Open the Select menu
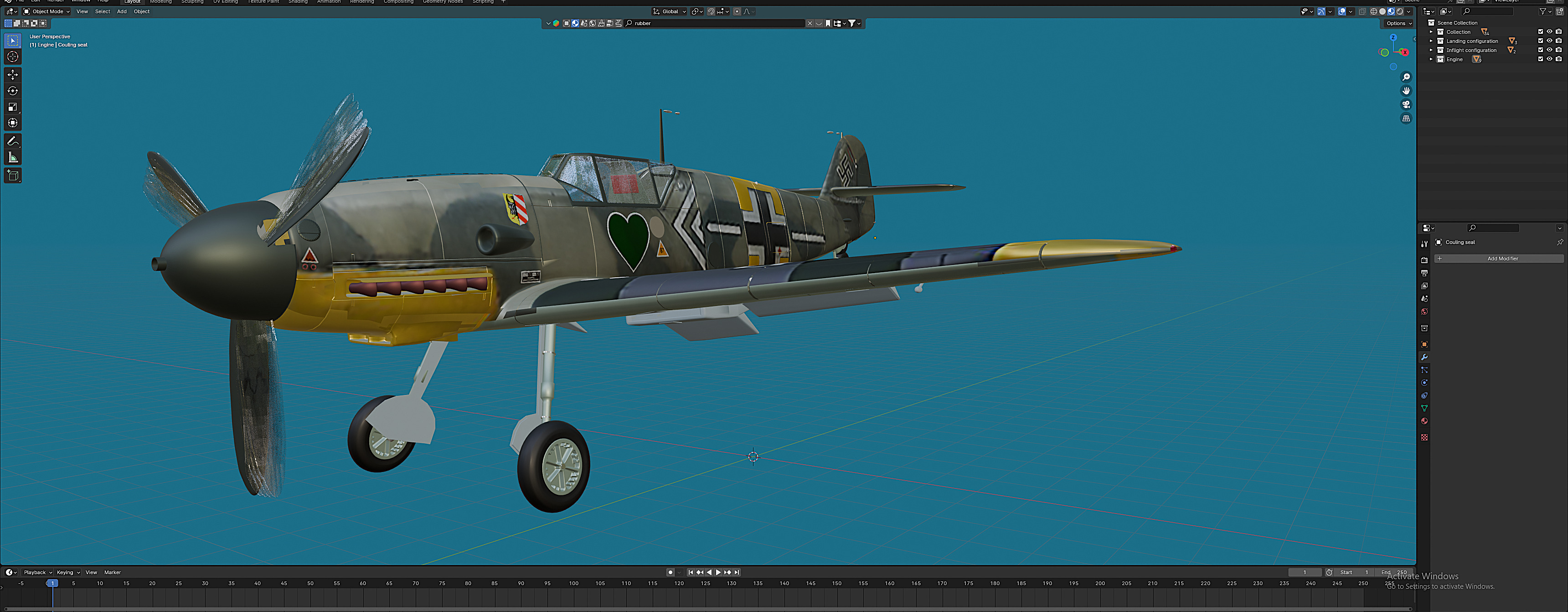1568x612 pixels. [102, 11]
